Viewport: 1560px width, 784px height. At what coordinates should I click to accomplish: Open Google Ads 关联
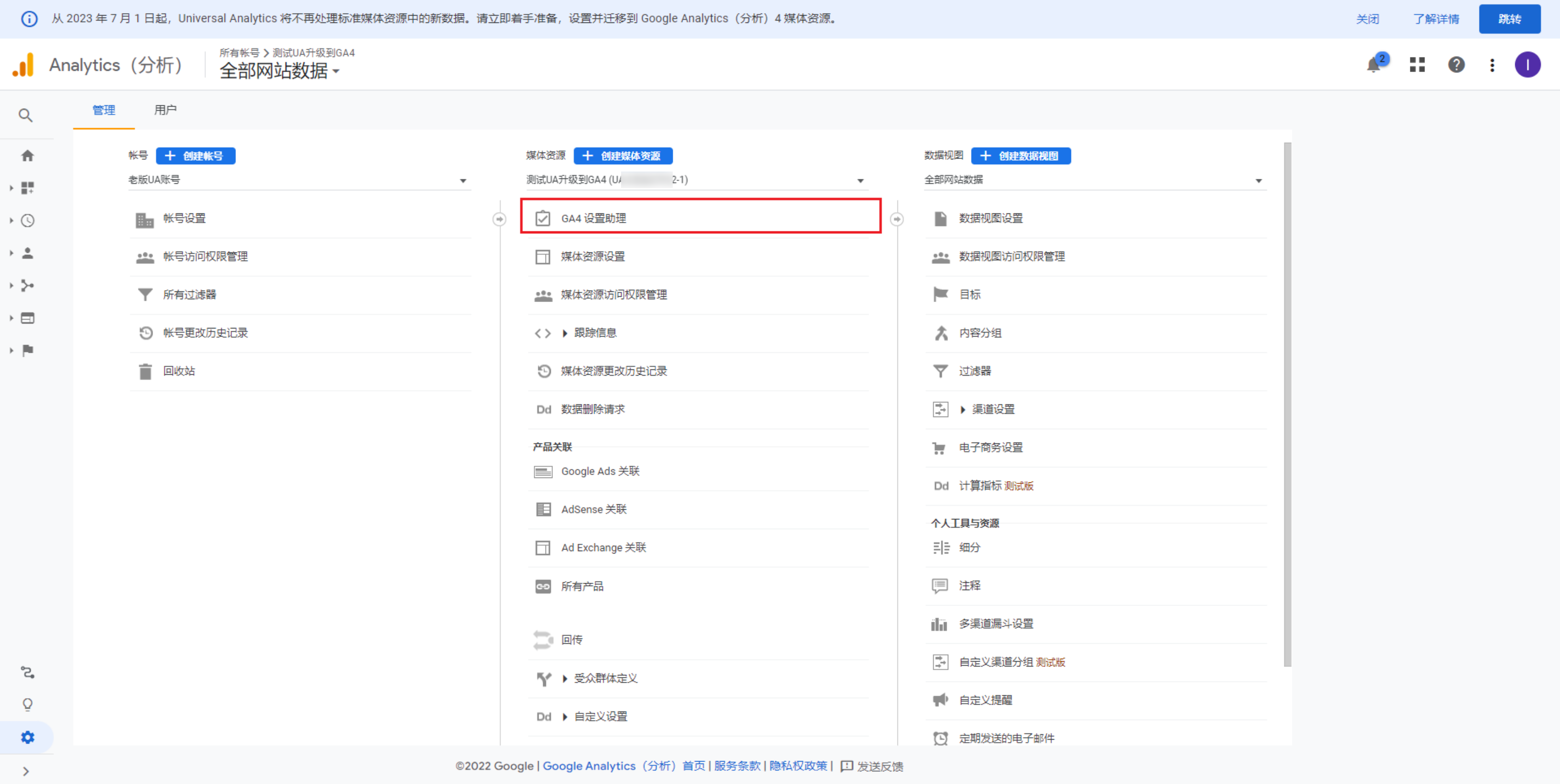point(698,472)
